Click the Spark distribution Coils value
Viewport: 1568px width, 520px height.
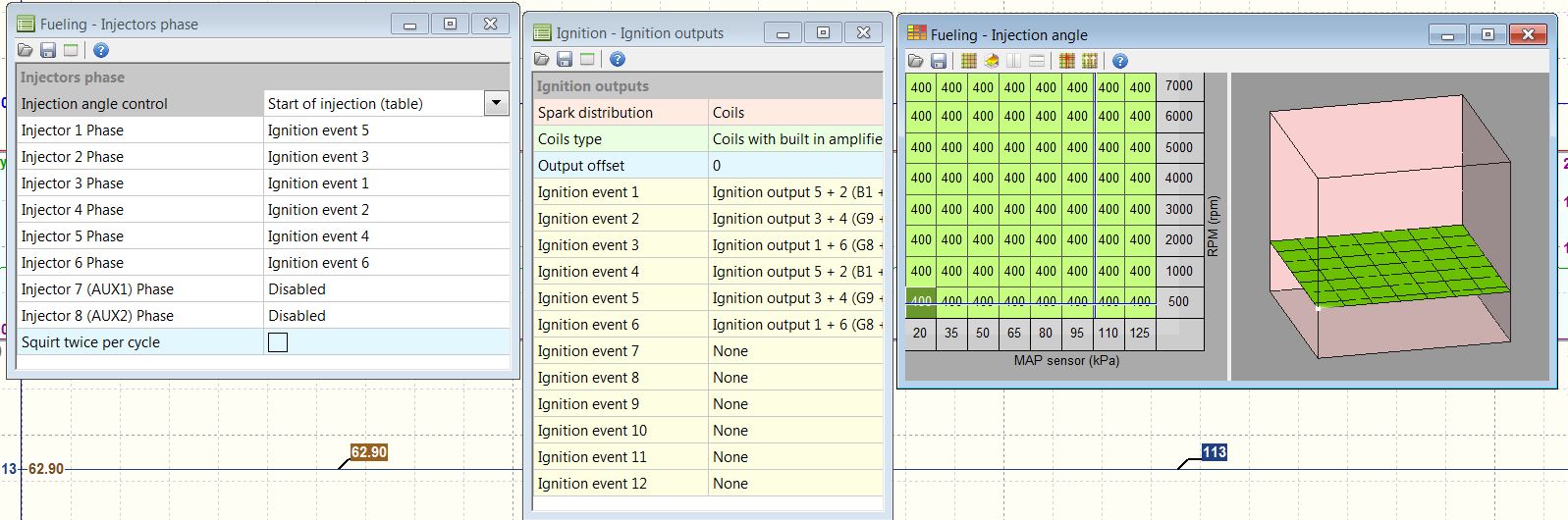pos(795,113)
